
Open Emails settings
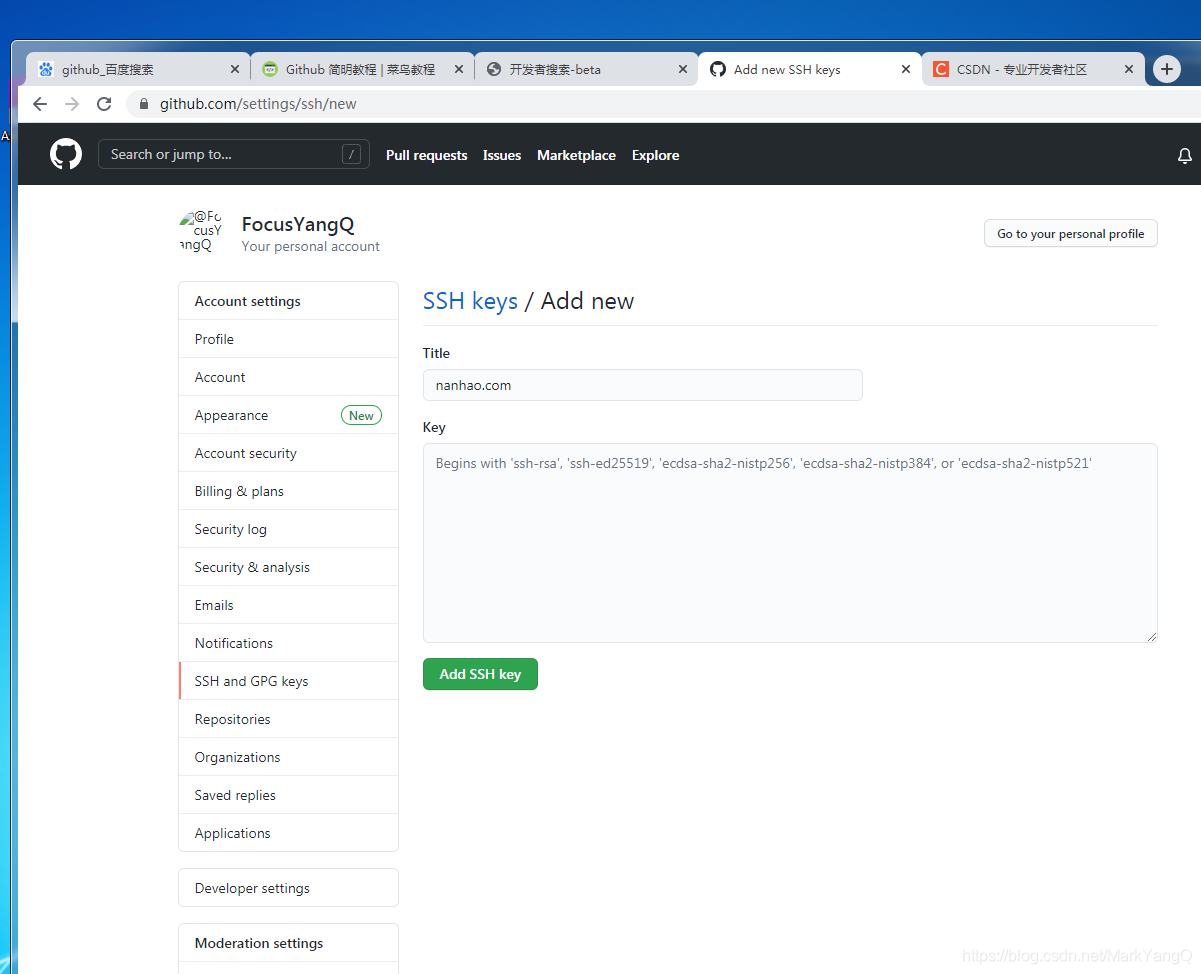288,605
